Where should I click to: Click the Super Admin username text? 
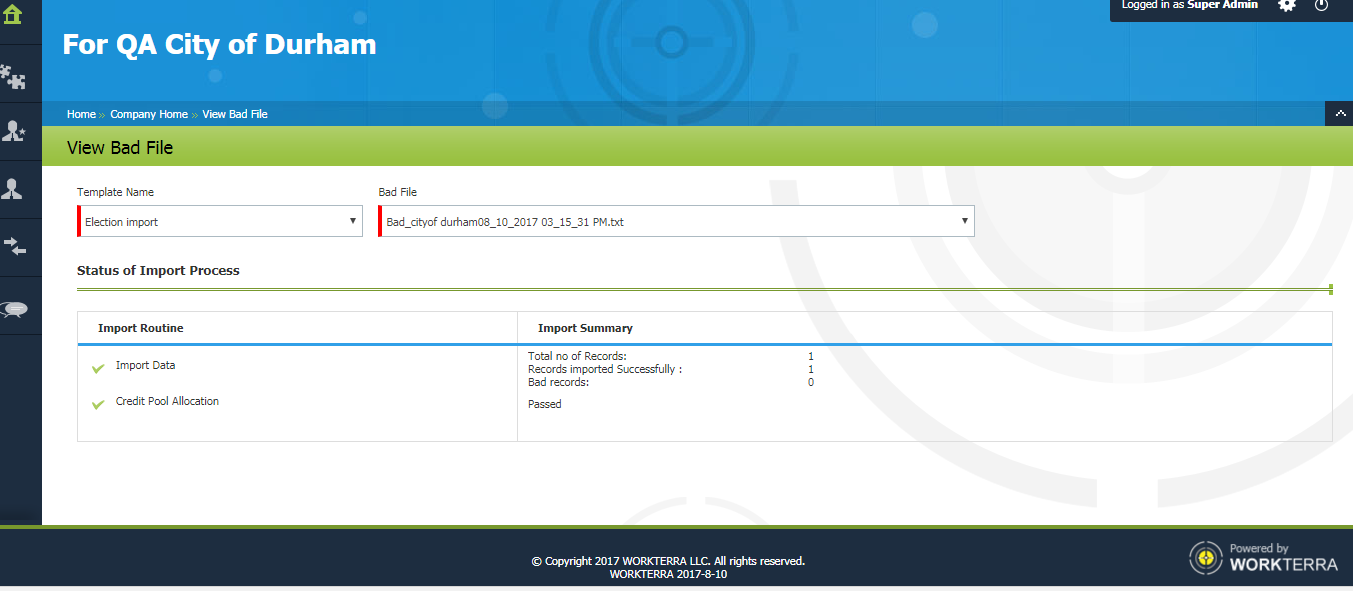1222,5
